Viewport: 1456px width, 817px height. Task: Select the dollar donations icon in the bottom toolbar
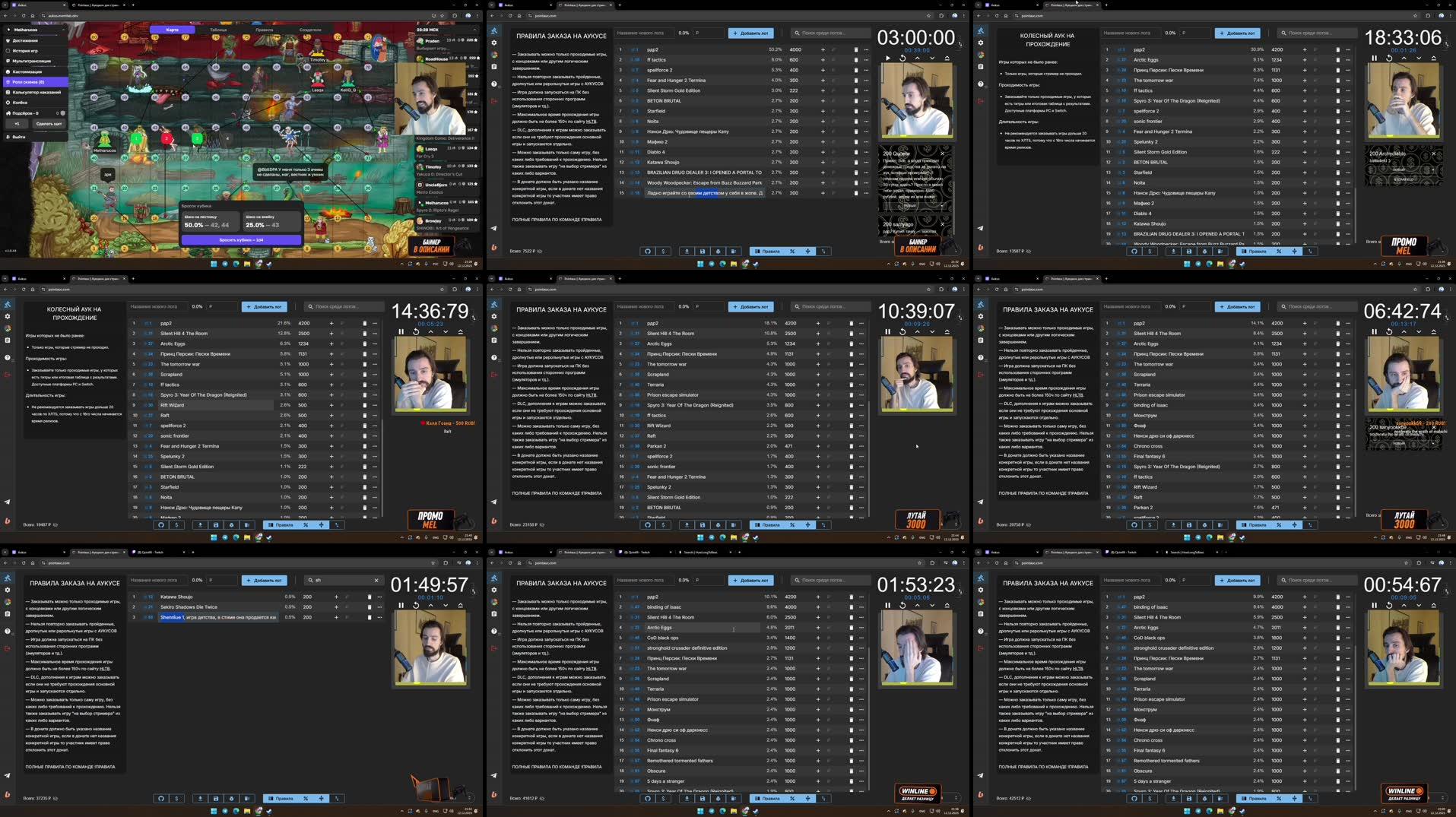tap(663, 251)
